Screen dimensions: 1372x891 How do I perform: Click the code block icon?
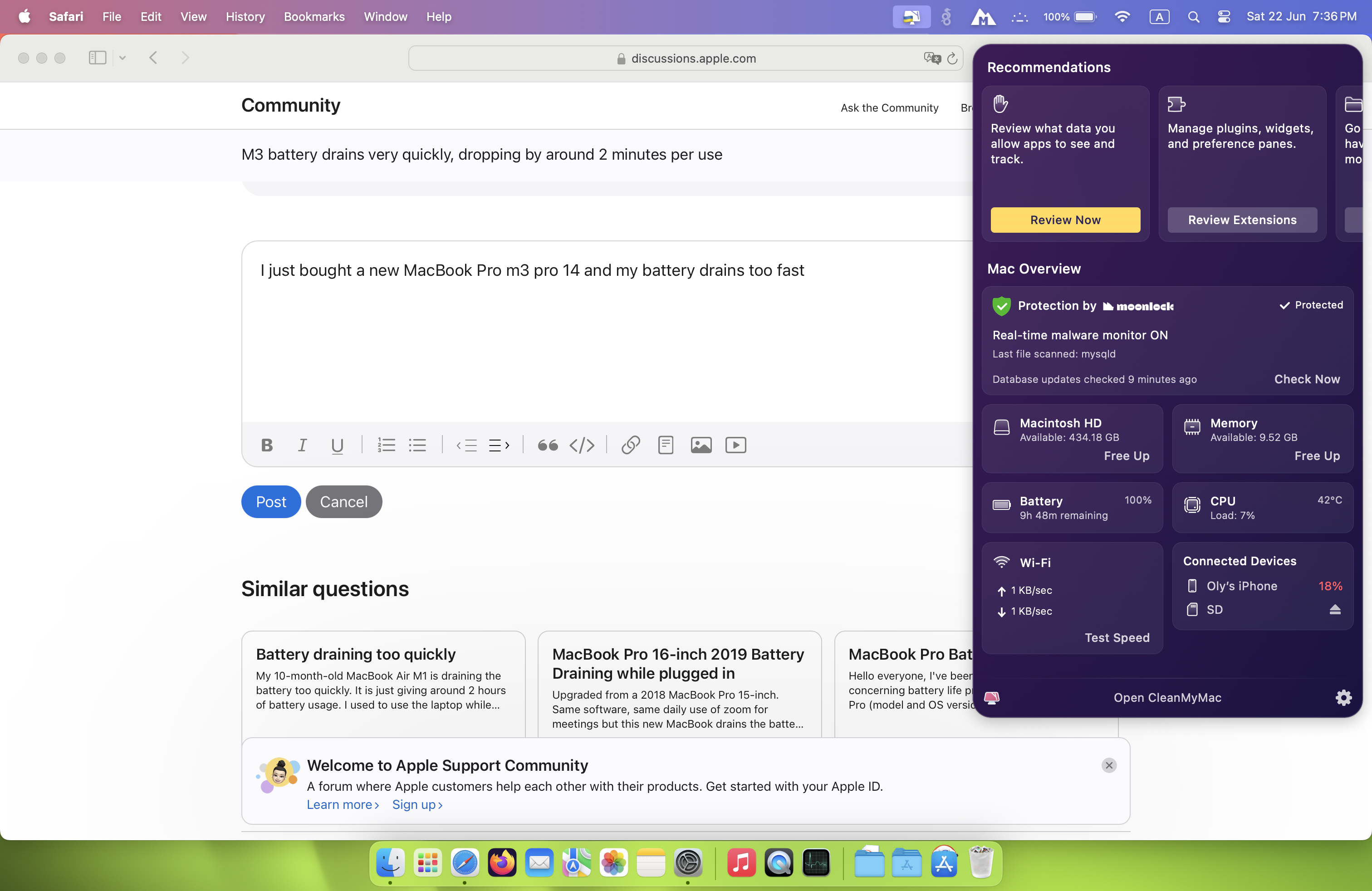582,445
